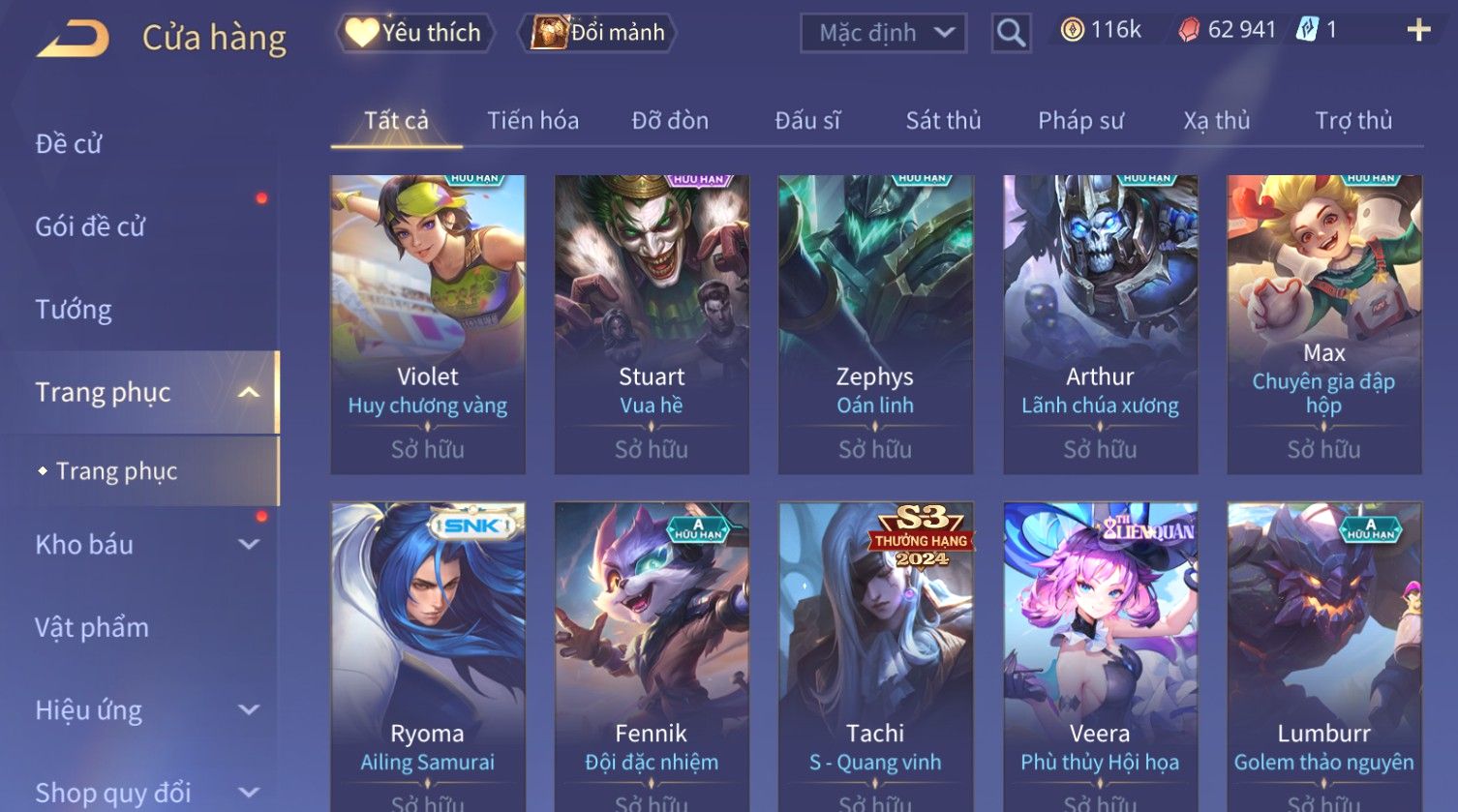The width and height of the screenshot is (1458, 812).
Task: Open Tướng in the sidebar
Action: [74, 310]
